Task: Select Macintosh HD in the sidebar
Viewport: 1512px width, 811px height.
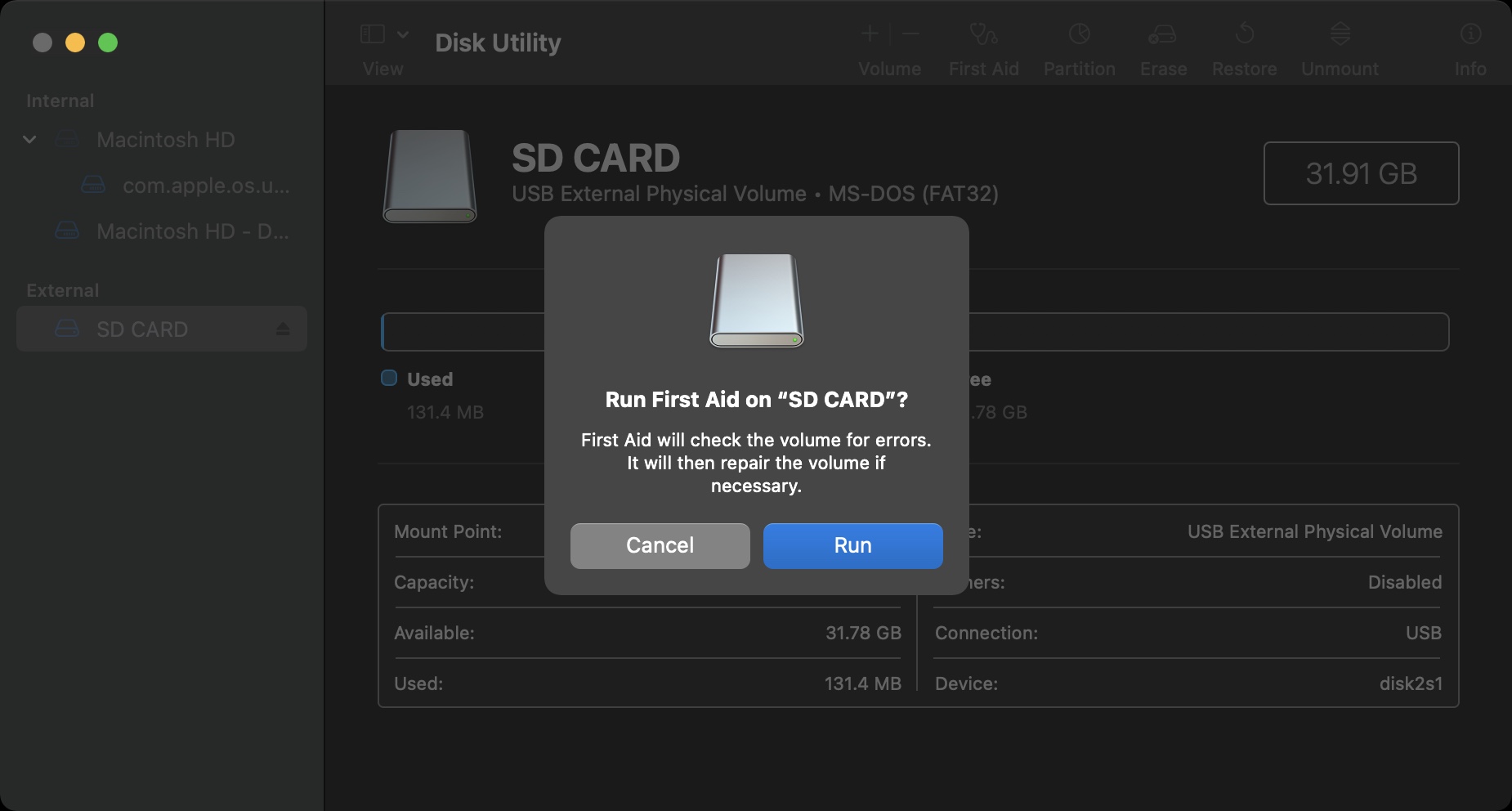Action: pos(166,140)
